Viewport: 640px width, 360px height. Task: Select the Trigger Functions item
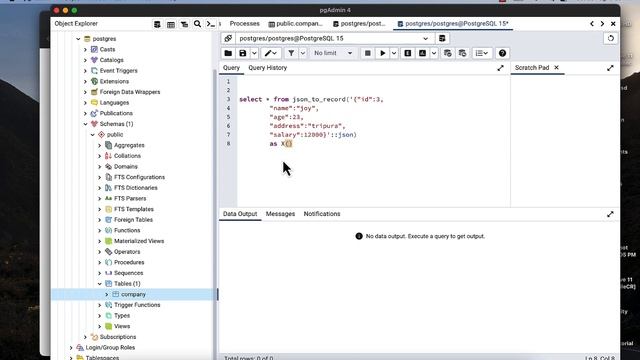click(137, 305)
